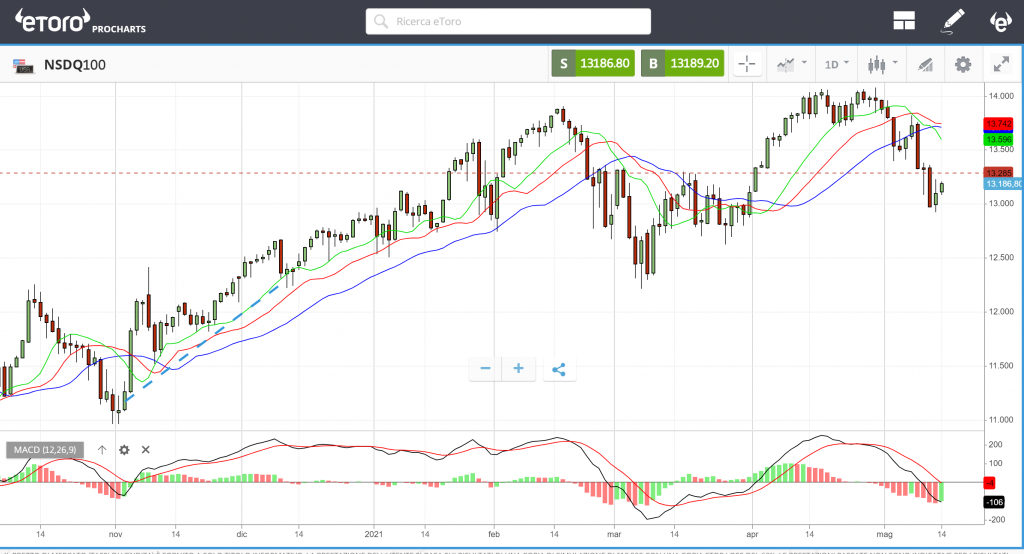Expand chart to fullscreen
1024x554 pixels.
[1001, 64]
